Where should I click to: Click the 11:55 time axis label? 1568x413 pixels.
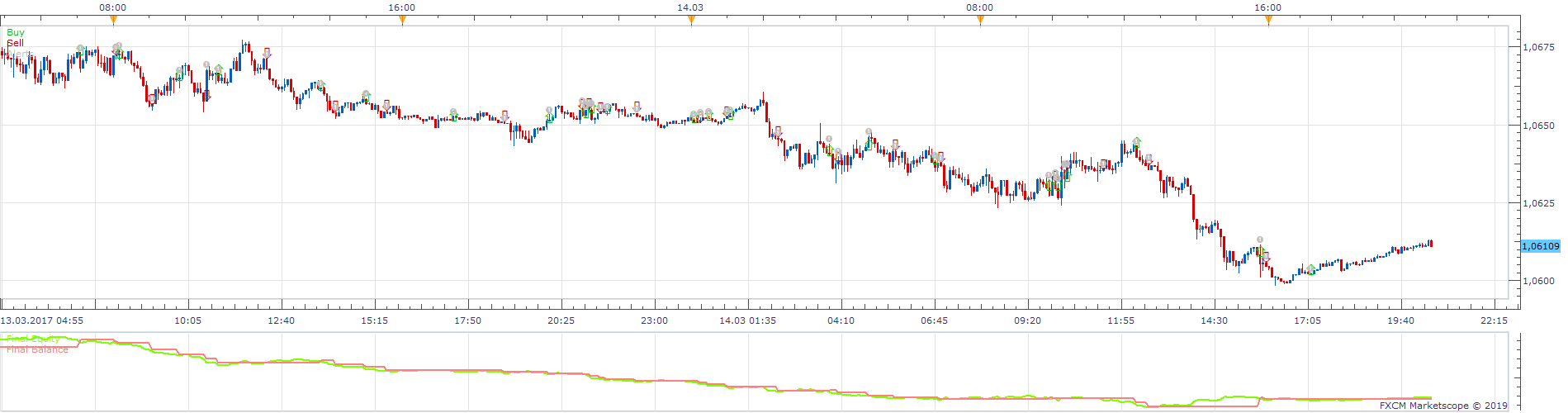coord(1121,320)
